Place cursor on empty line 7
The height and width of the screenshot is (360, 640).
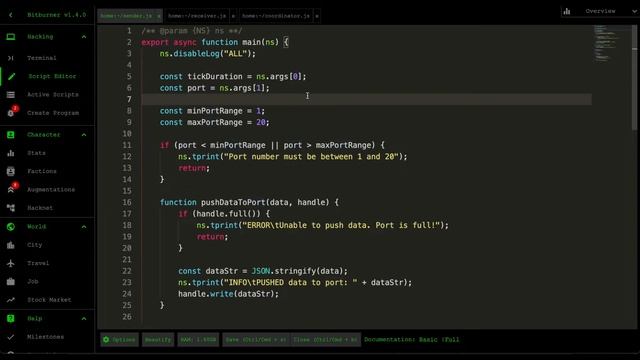pos(366,100)
